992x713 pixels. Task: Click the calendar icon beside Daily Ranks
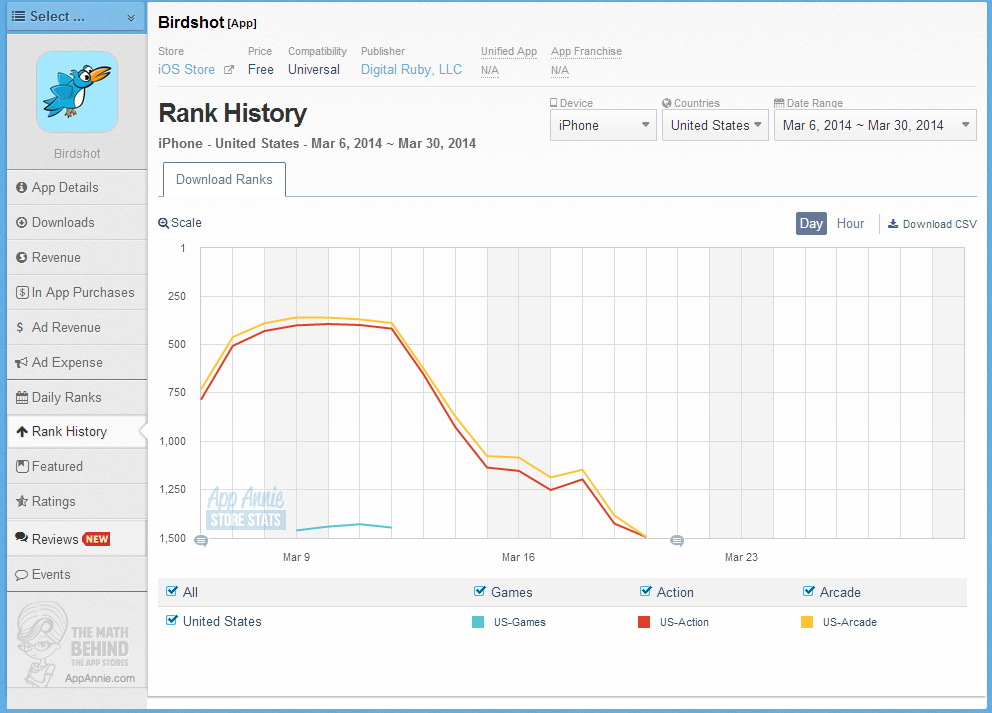[x=22, y=397]
